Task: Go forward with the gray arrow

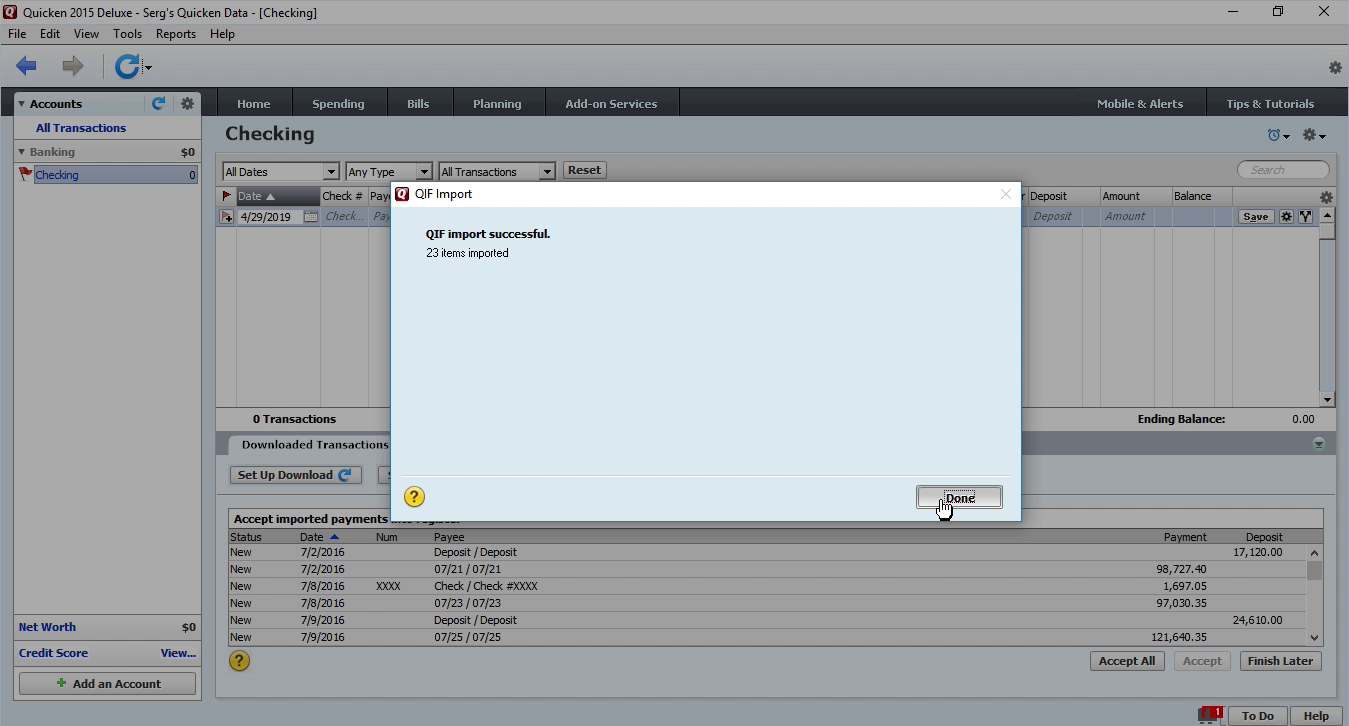Action: (73, 67)
